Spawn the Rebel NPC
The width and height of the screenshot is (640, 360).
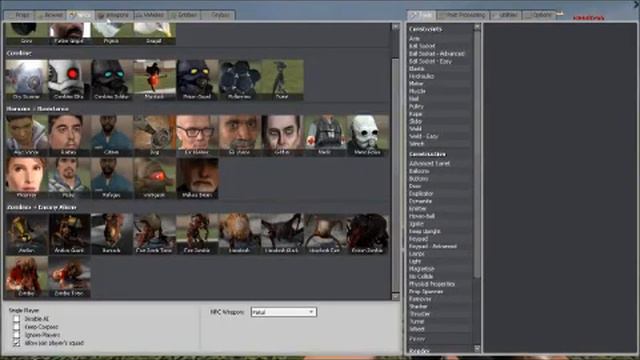(x=69, y=178)
